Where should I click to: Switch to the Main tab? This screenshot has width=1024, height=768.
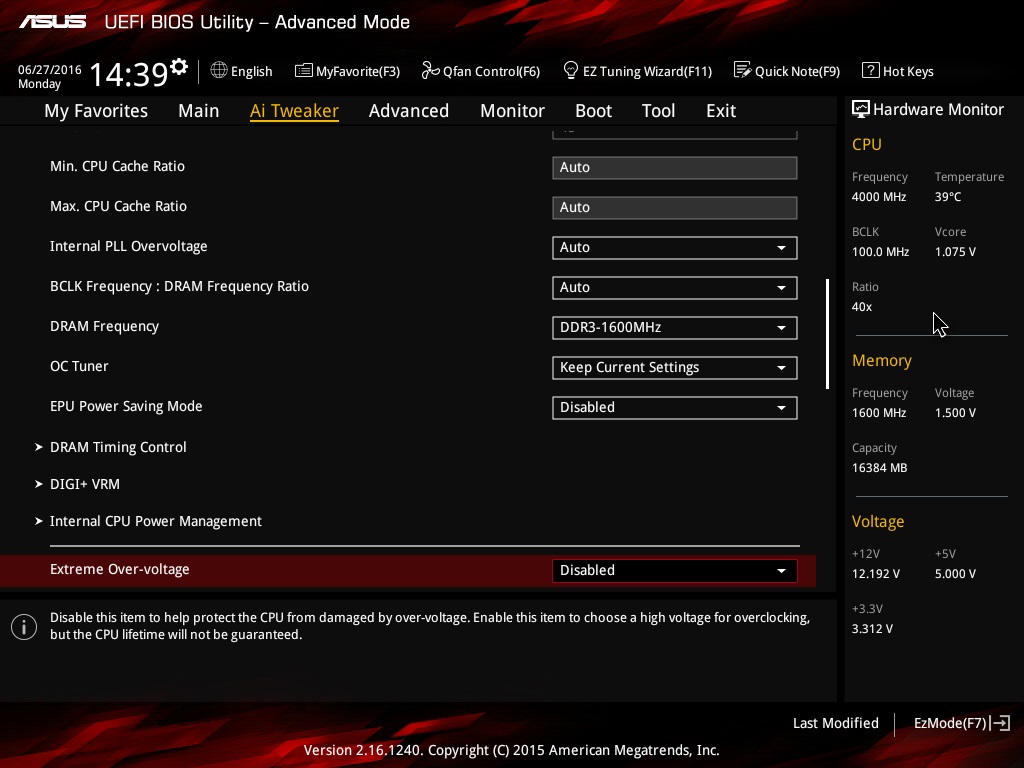click(x=199, y=111)
